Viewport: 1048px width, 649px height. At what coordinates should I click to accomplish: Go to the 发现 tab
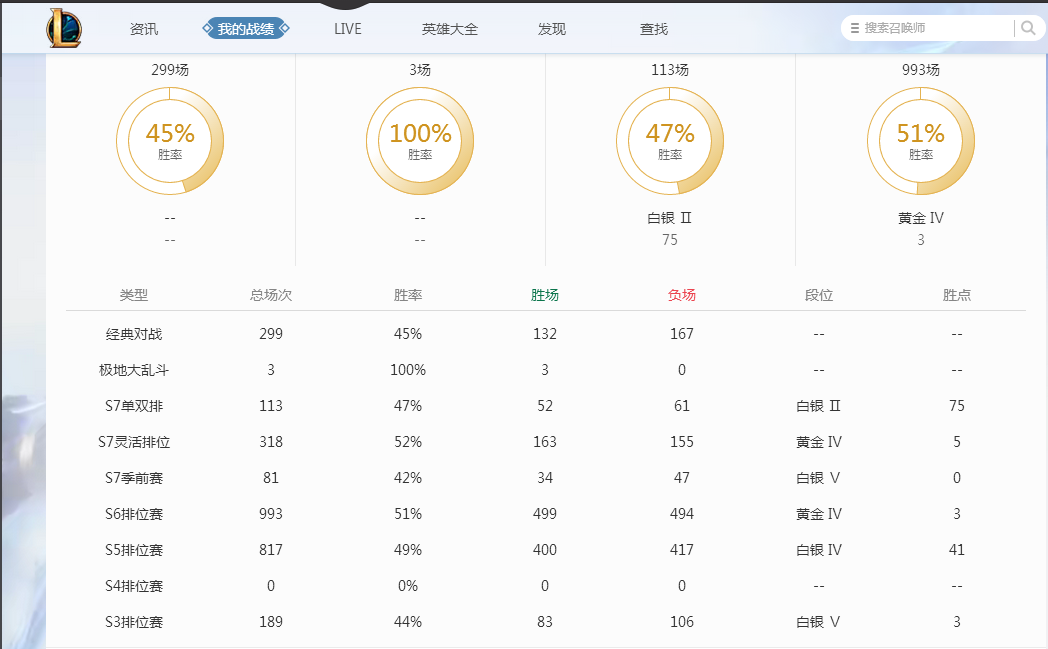(x=552, y=29)
